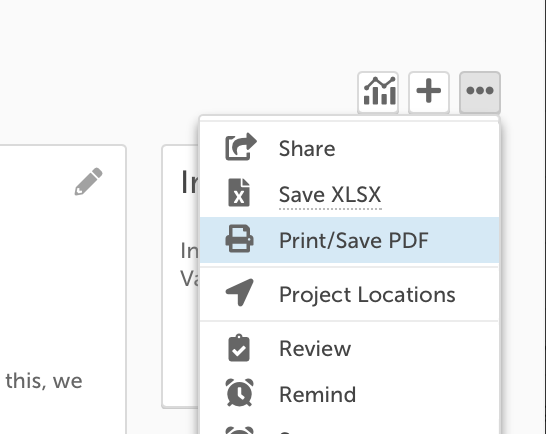Edit card with pencil icon

click(88, 181)
